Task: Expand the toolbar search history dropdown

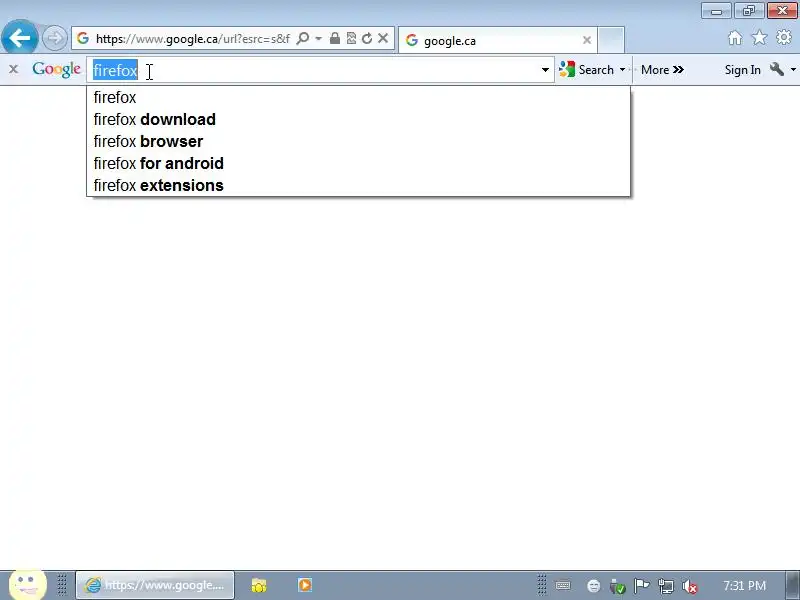Action: tap(545, 70)
